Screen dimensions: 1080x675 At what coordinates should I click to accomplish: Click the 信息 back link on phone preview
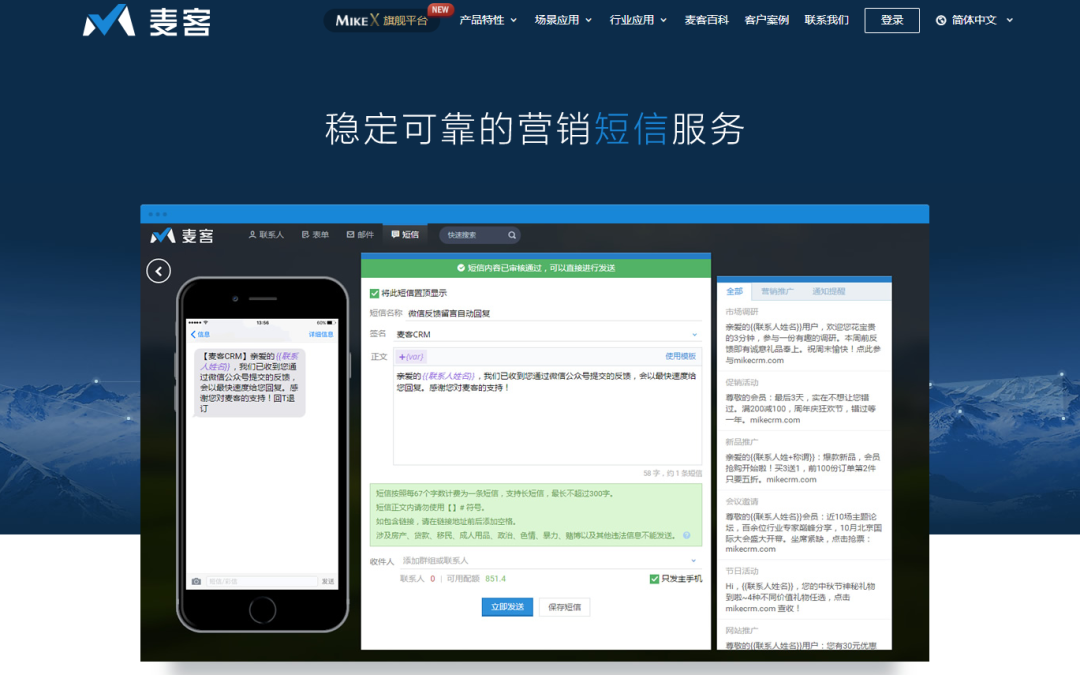pos(200,334)
